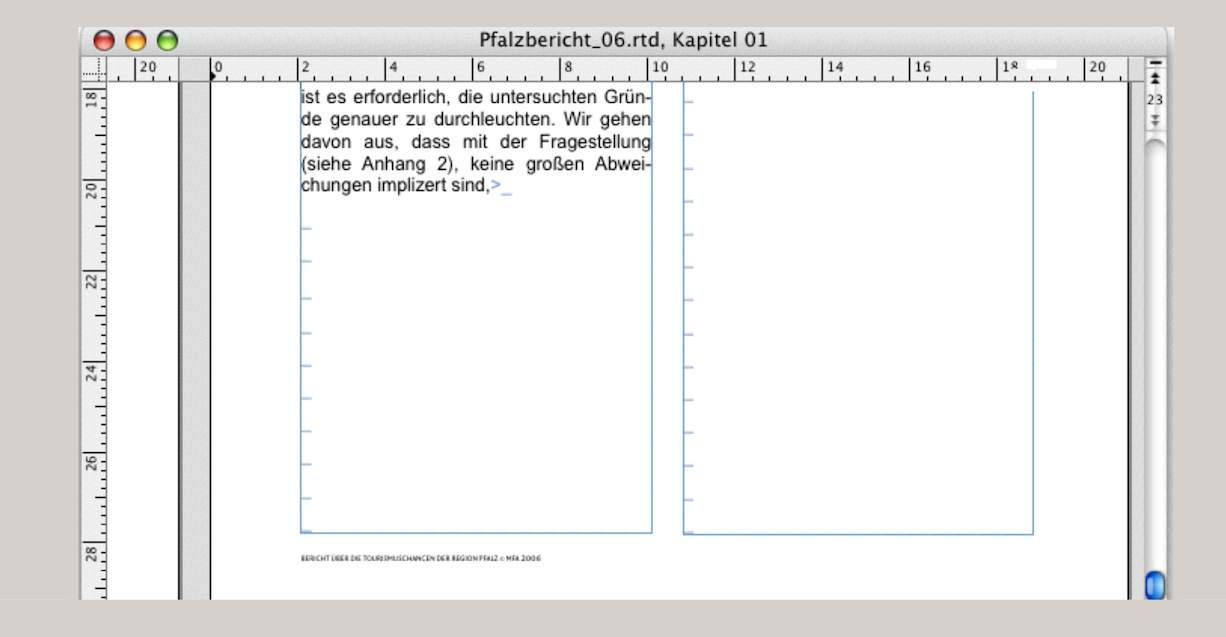Go to previous page with up double-arrow
This screenshot has width=1226, height=637.
[1155, 78]
